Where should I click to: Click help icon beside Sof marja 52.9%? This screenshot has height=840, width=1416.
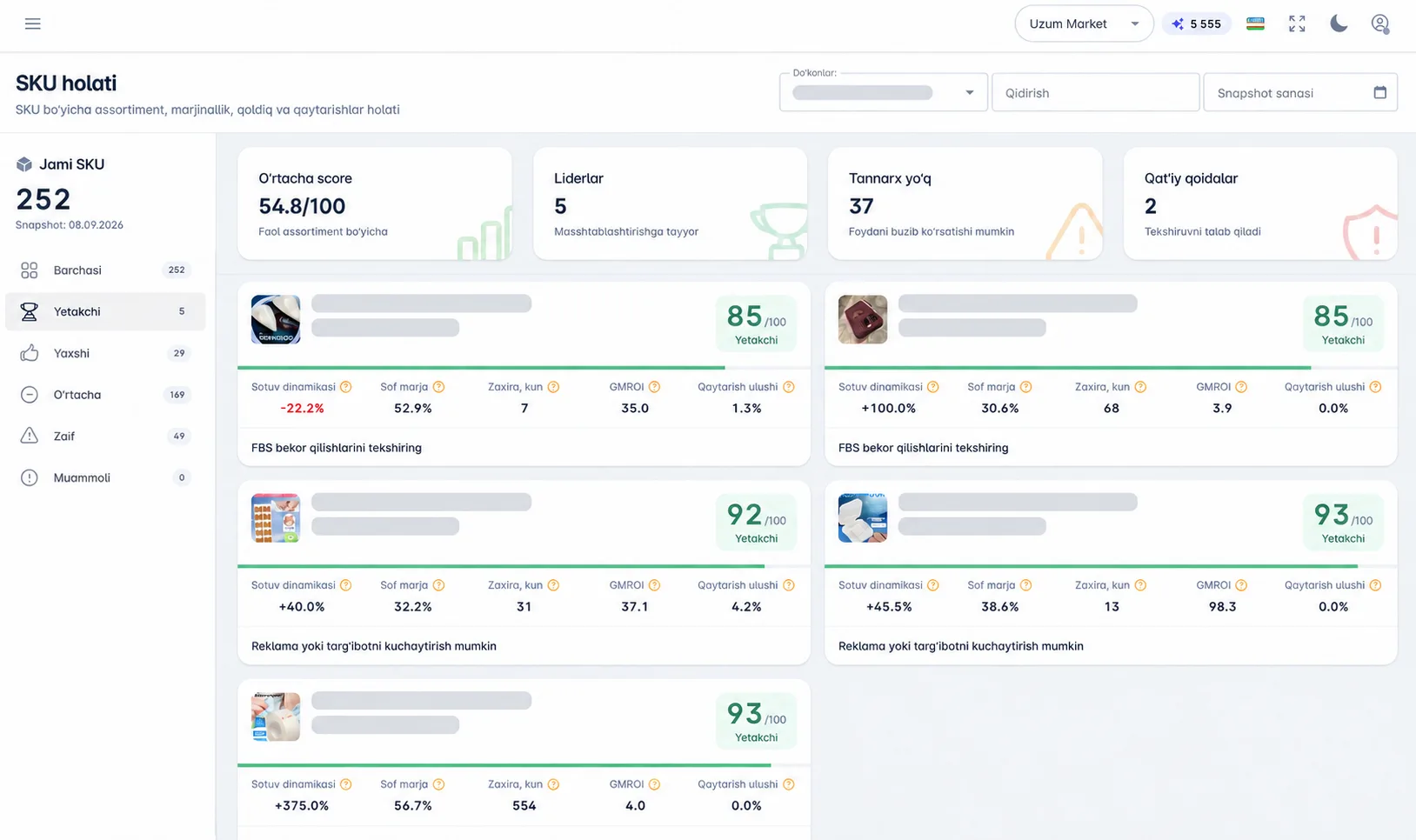(x=439, y=387)
